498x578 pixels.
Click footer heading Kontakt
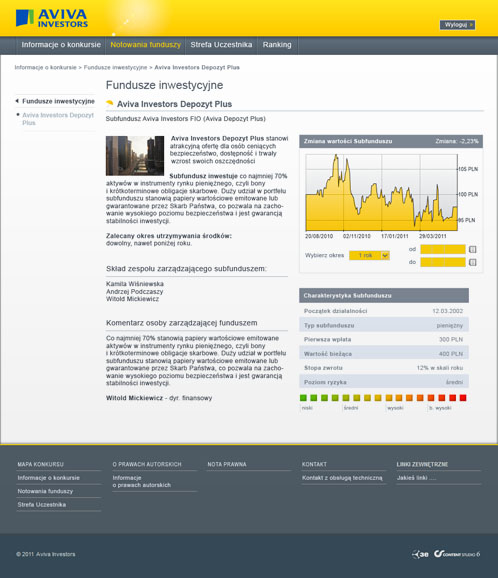pyautogui.click(x=314, y=464)
